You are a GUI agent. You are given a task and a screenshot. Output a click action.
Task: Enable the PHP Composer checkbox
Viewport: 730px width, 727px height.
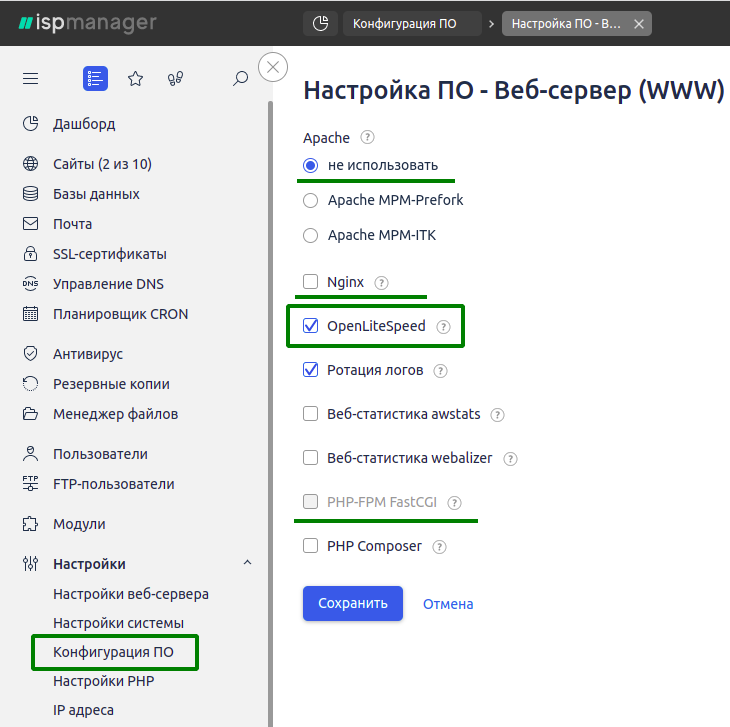311,545
